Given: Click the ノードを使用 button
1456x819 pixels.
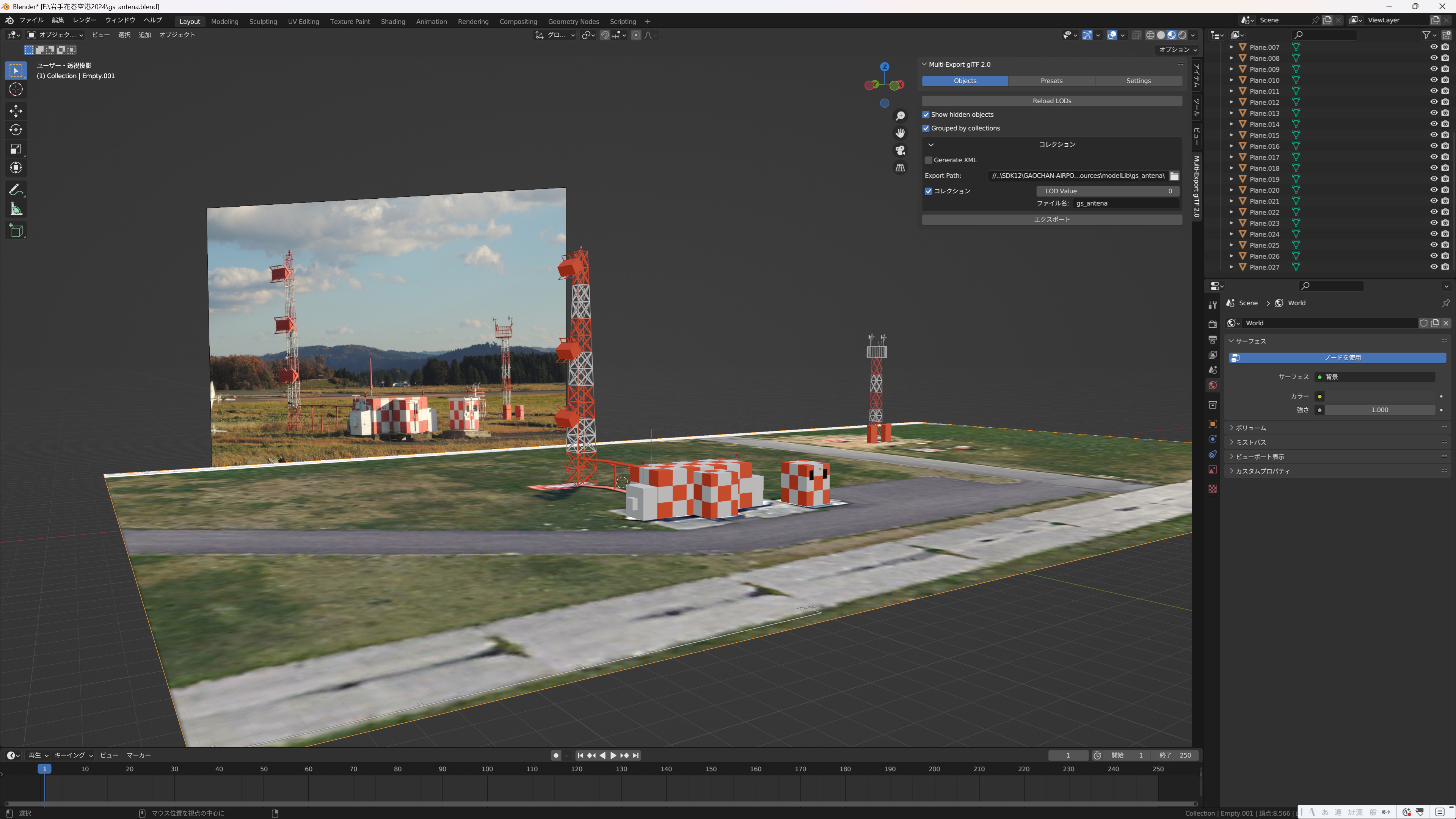Looking at the screenshot, I should pos(1337,358).
